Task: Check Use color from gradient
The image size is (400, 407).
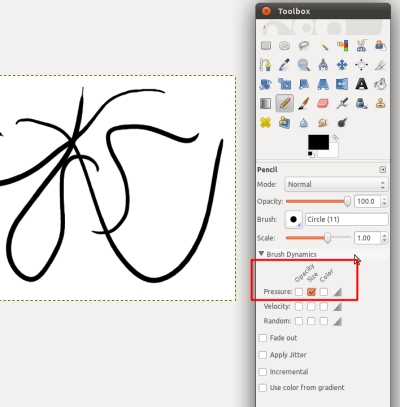Action: pos(263,387)
